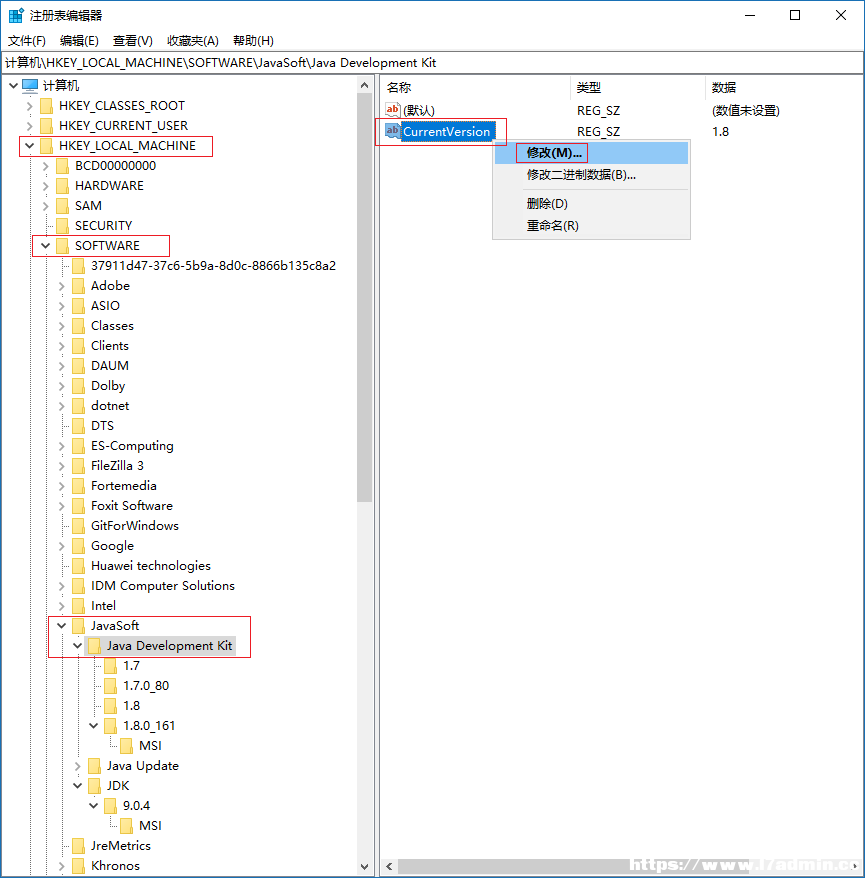Image resolution: width=865 pixels, height=878 pixels.
Task: Click the 类型 column header
Action: click(x=638, y=87)
